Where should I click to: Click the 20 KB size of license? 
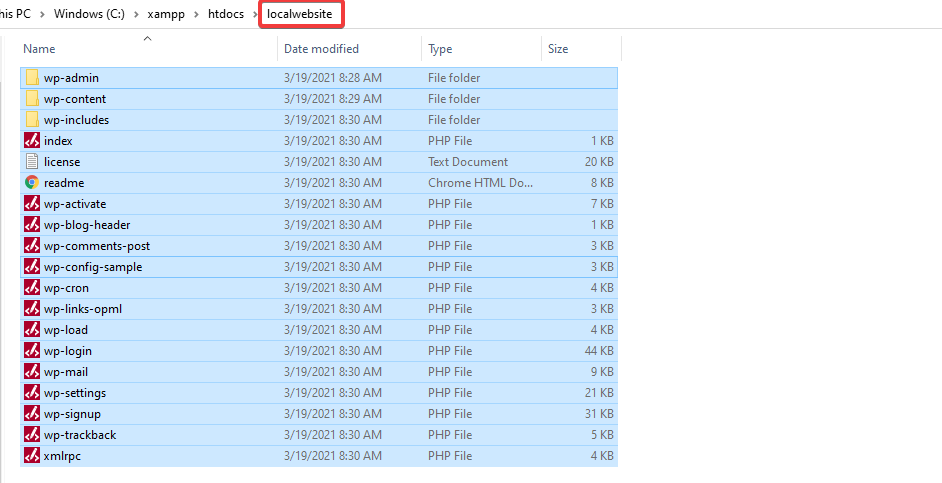pyautogui.click(x=599, y=162)
